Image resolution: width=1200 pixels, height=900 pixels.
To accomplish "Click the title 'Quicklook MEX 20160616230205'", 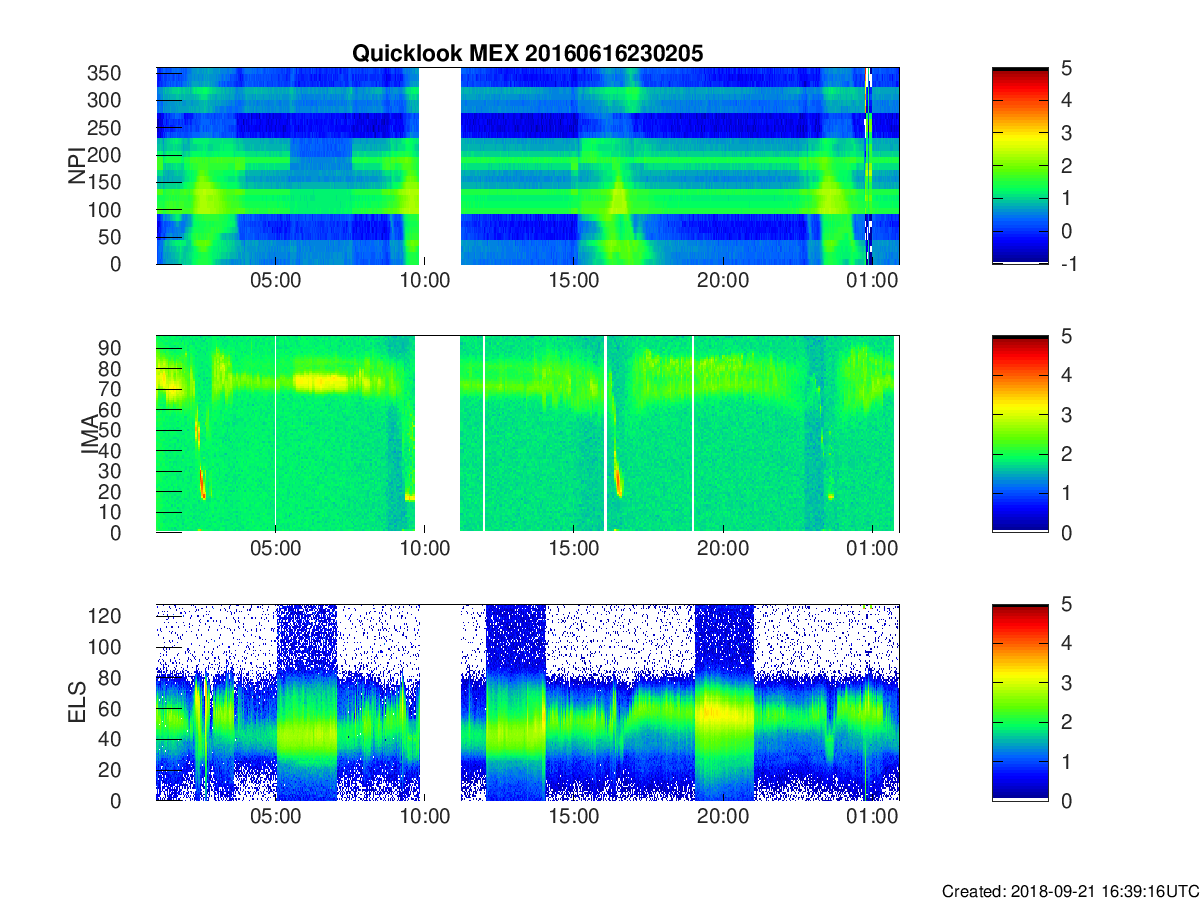I will point(527,54).
